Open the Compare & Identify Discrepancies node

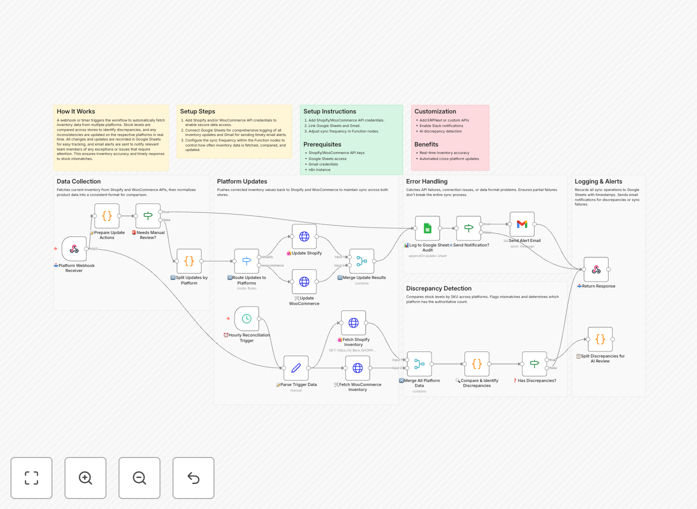tap(477, 364)
